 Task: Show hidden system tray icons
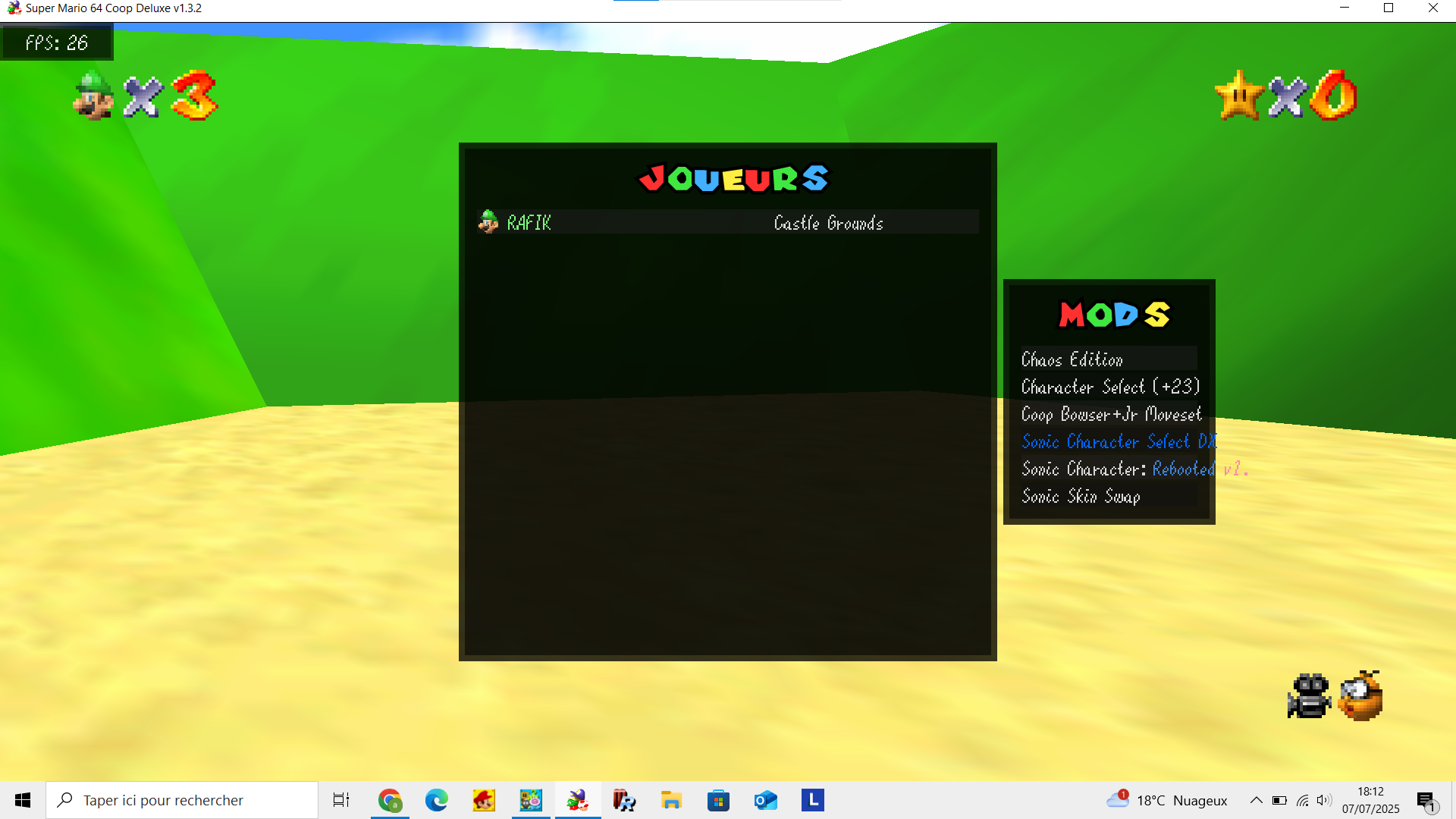pos(1257,800)
